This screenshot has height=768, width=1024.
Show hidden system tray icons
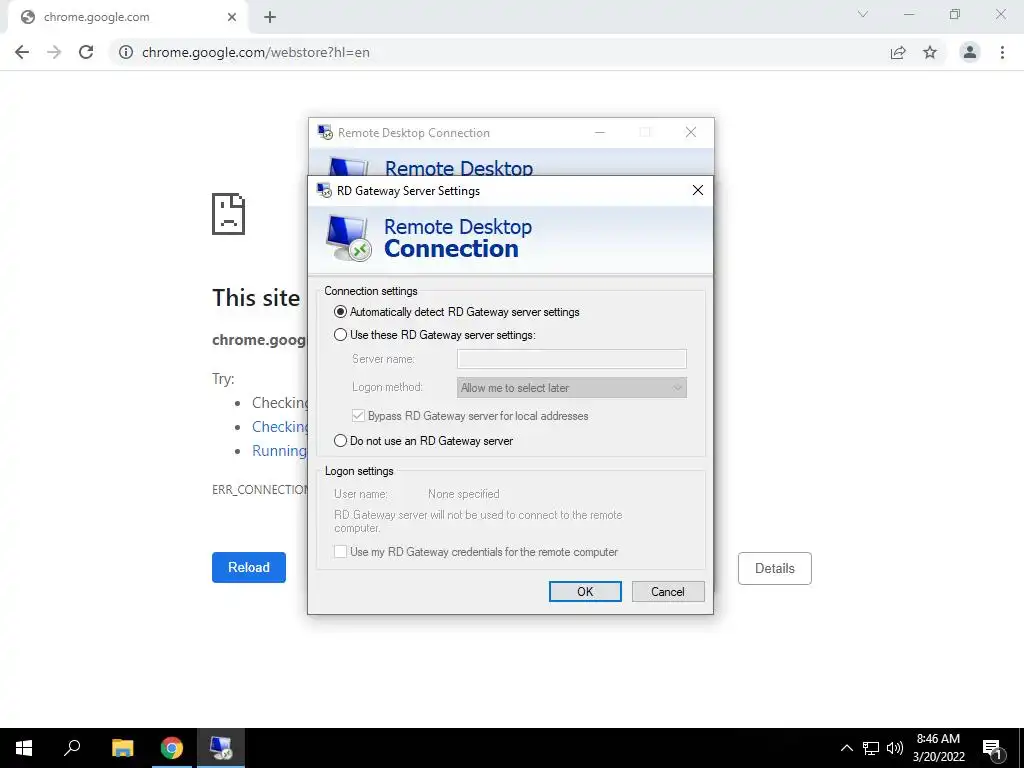coord(846,748)
